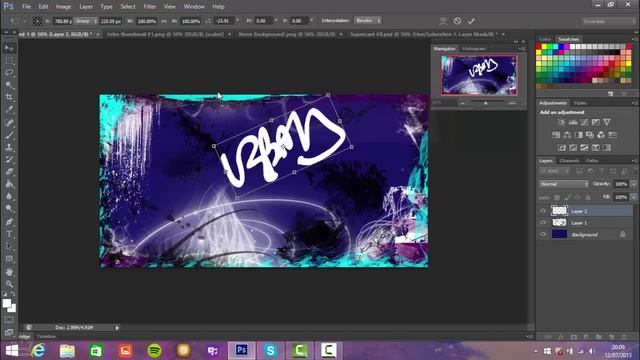
Task: Select the Healing Brush tool
Action: [x=9, y=122]
